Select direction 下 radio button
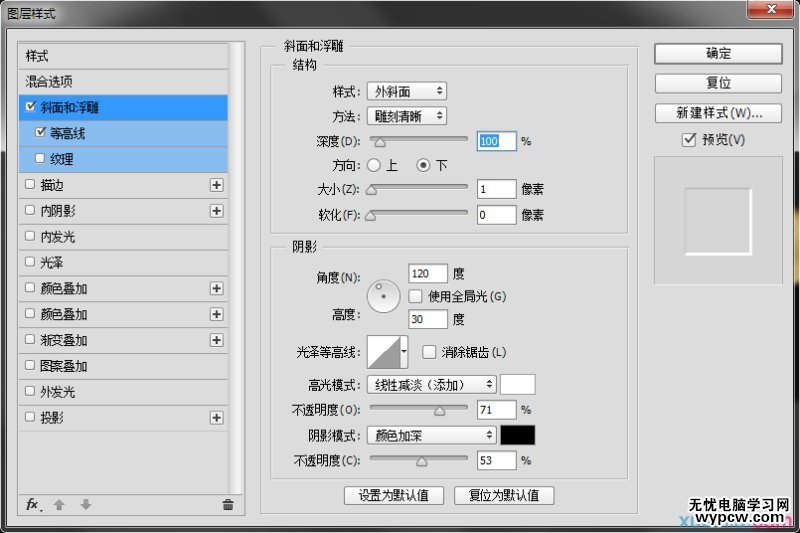 pyautogui.click(x=423, y=165)
